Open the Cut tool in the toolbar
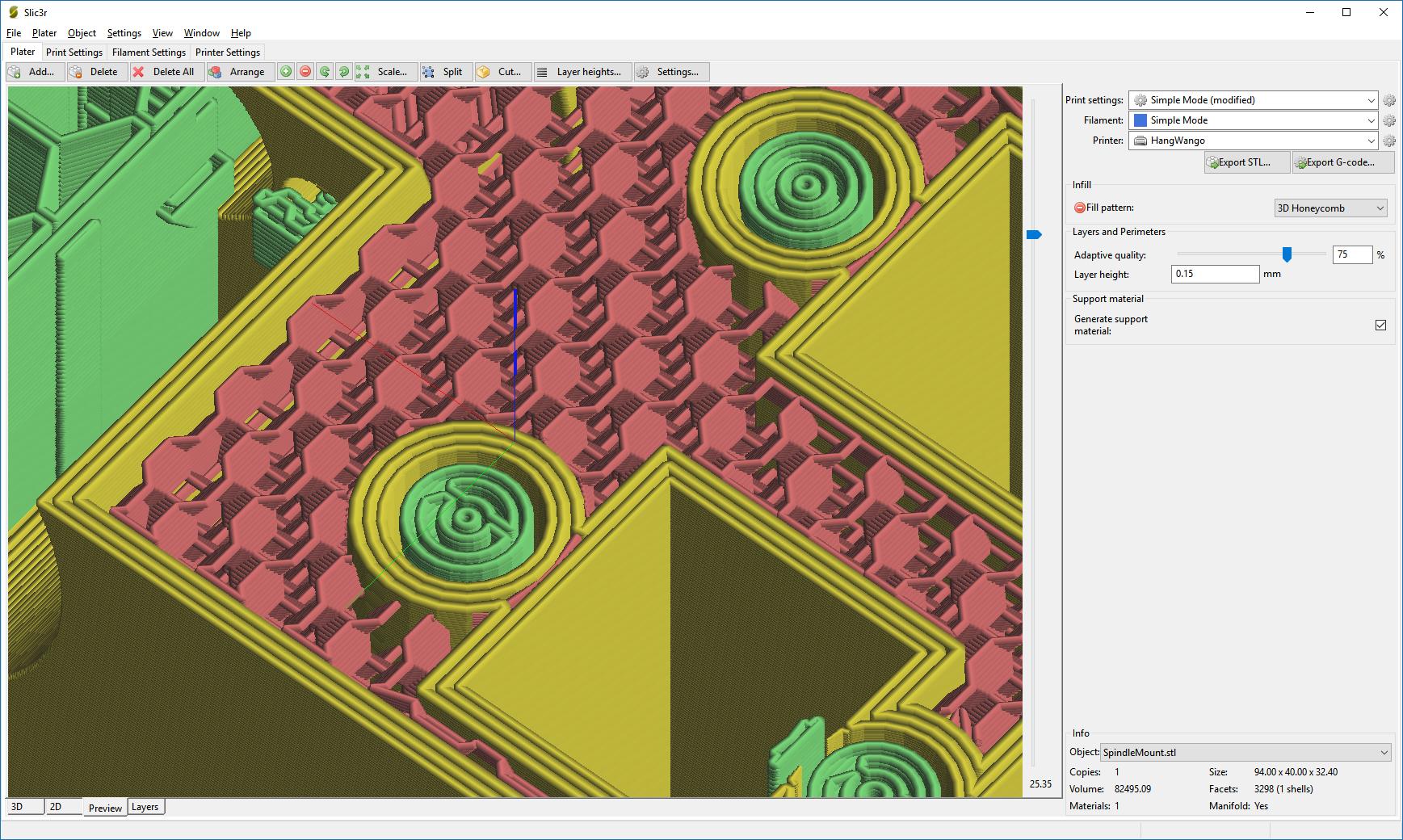Screen dimensions: 1403x840 click(504, 72)
